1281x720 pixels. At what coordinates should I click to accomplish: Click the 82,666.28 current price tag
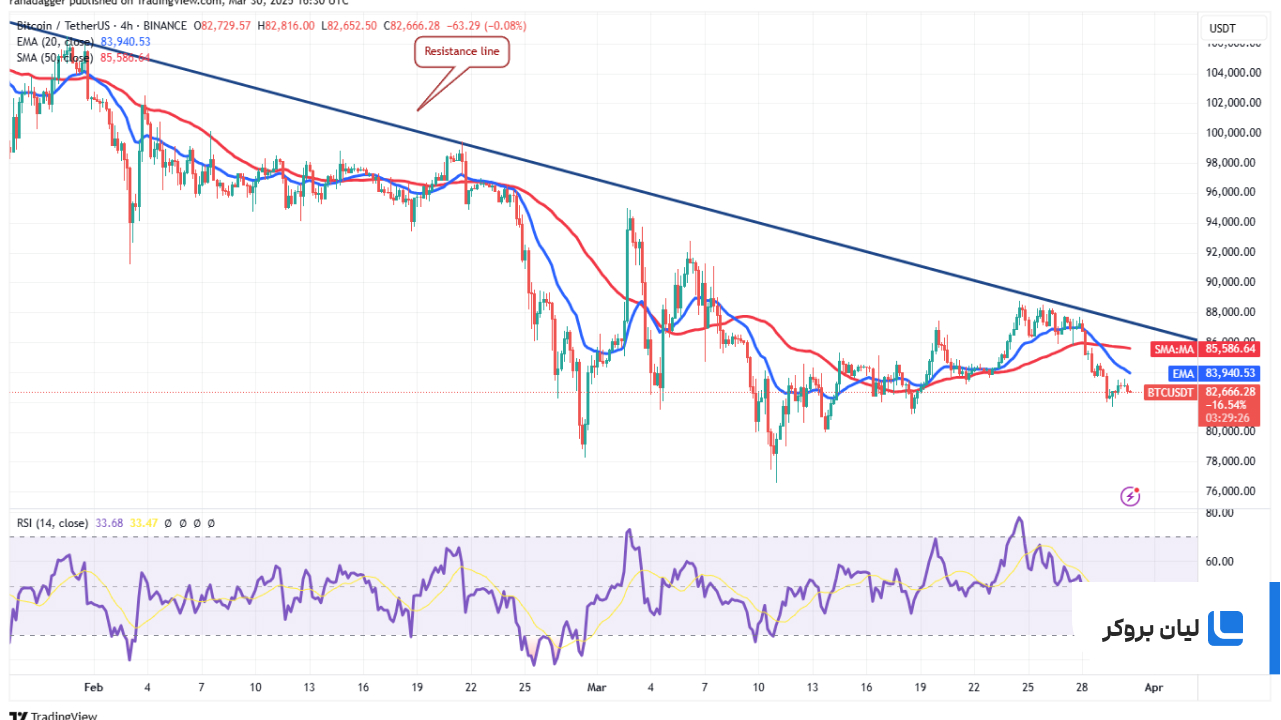tap(1230, 392)
